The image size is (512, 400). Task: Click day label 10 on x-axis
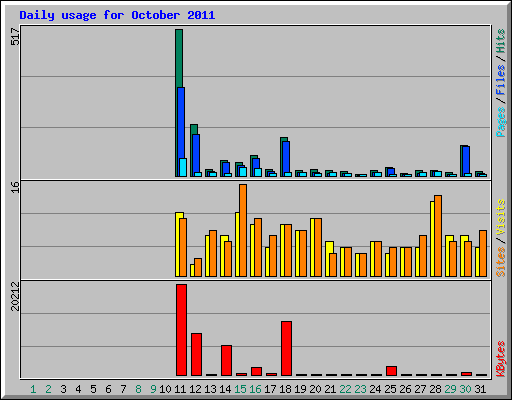pos(165,389)
